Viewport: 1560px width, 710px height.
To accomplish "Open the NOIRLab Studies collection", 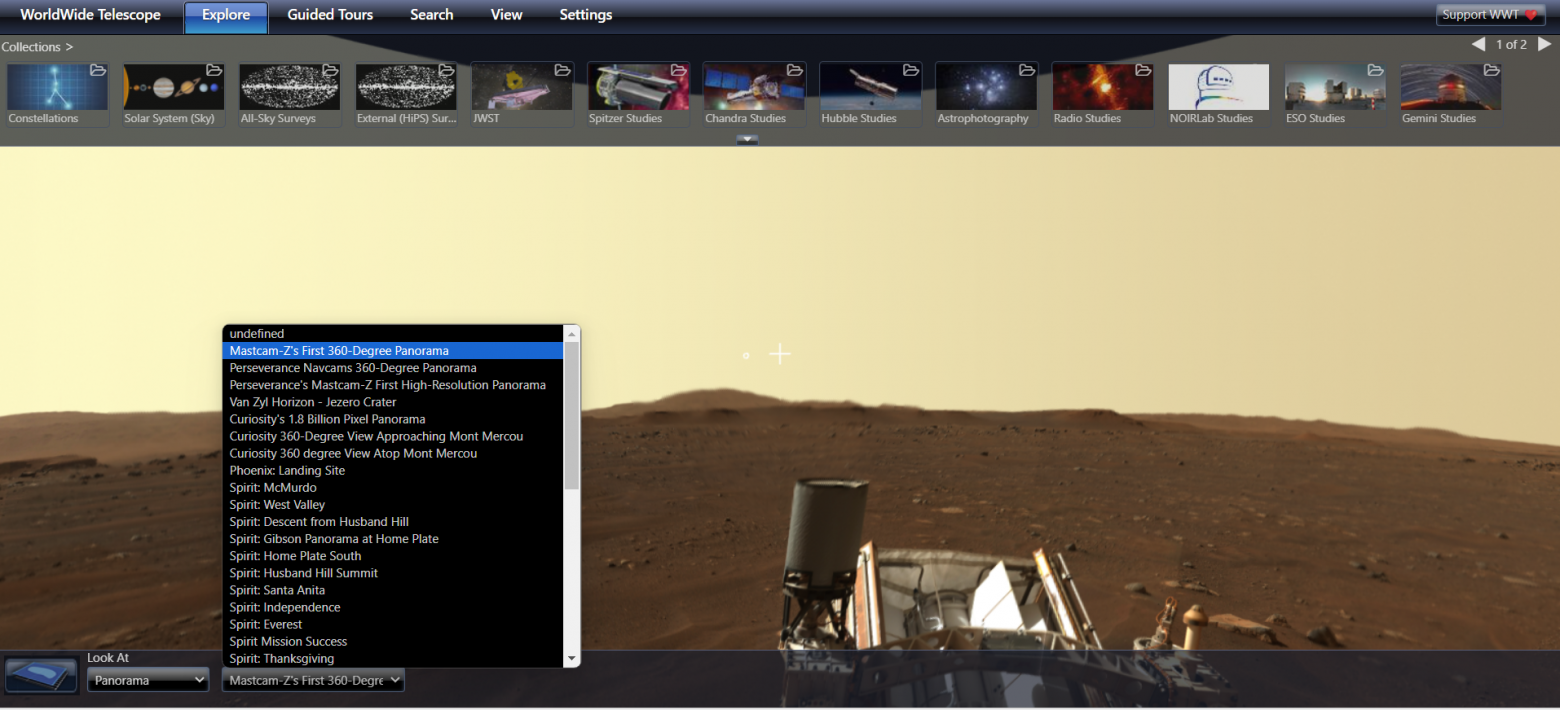I will point(1218,95).
